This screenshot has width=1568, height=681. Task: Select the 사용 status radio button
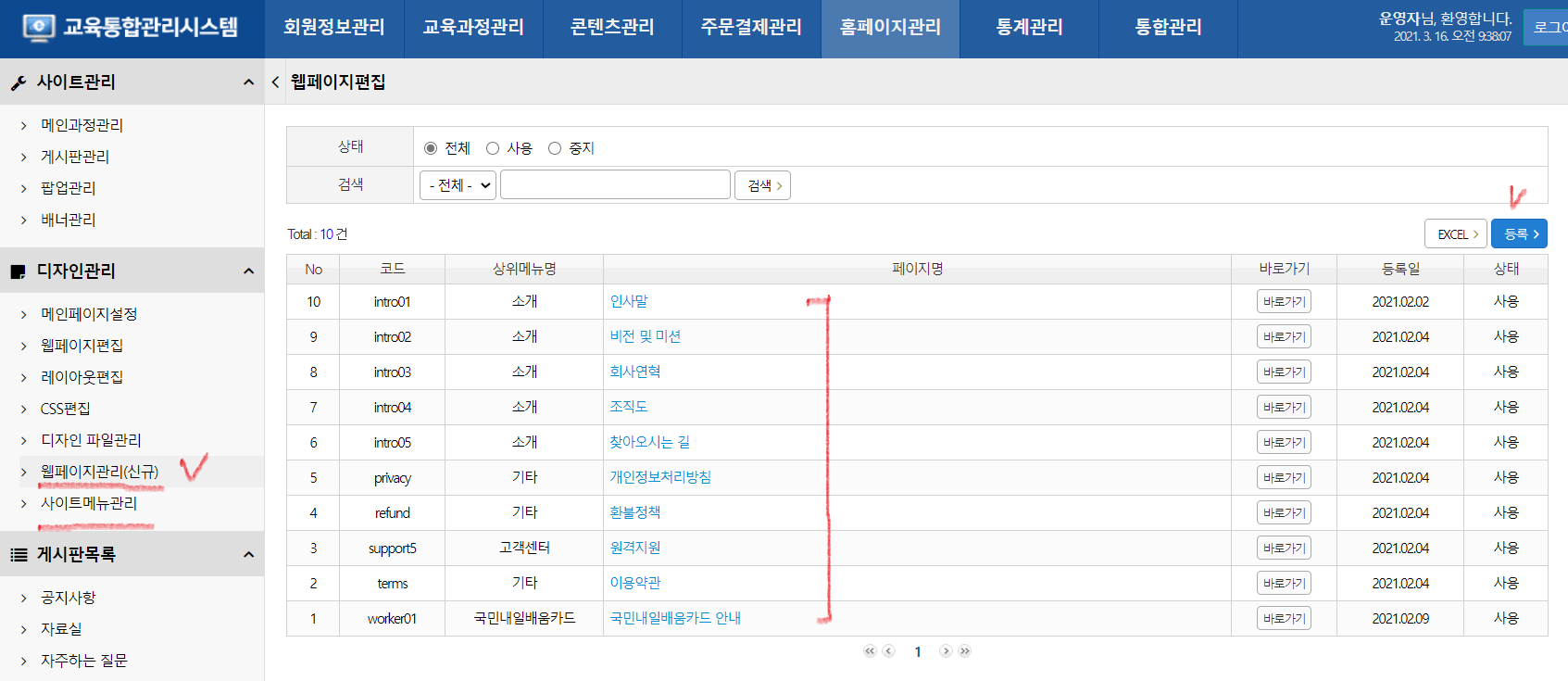[x=493, y=148]
